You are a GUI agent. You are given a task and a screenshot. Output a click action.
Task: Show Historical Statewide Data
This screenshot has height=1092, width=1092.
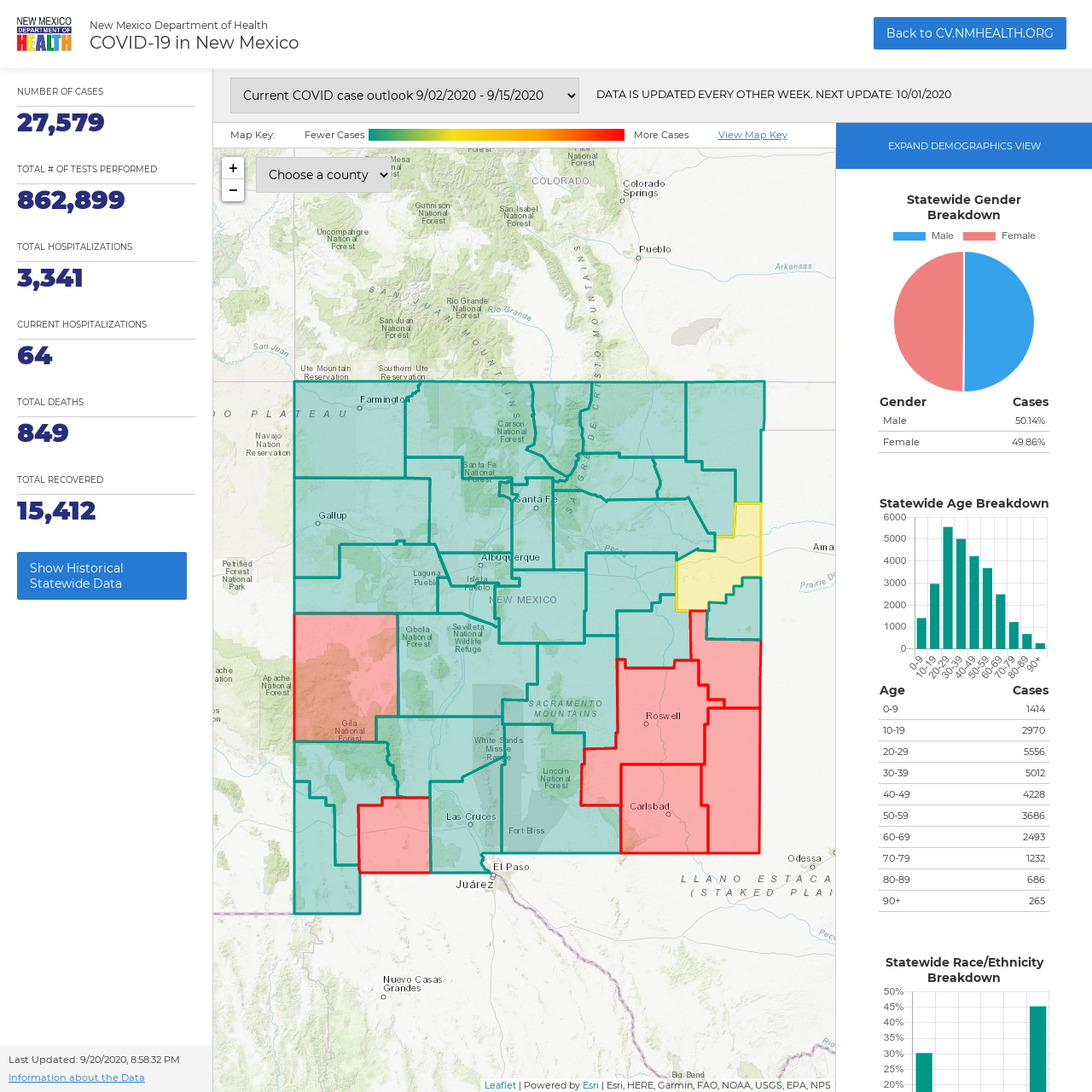pyautogui.click(x=102, y=576)
